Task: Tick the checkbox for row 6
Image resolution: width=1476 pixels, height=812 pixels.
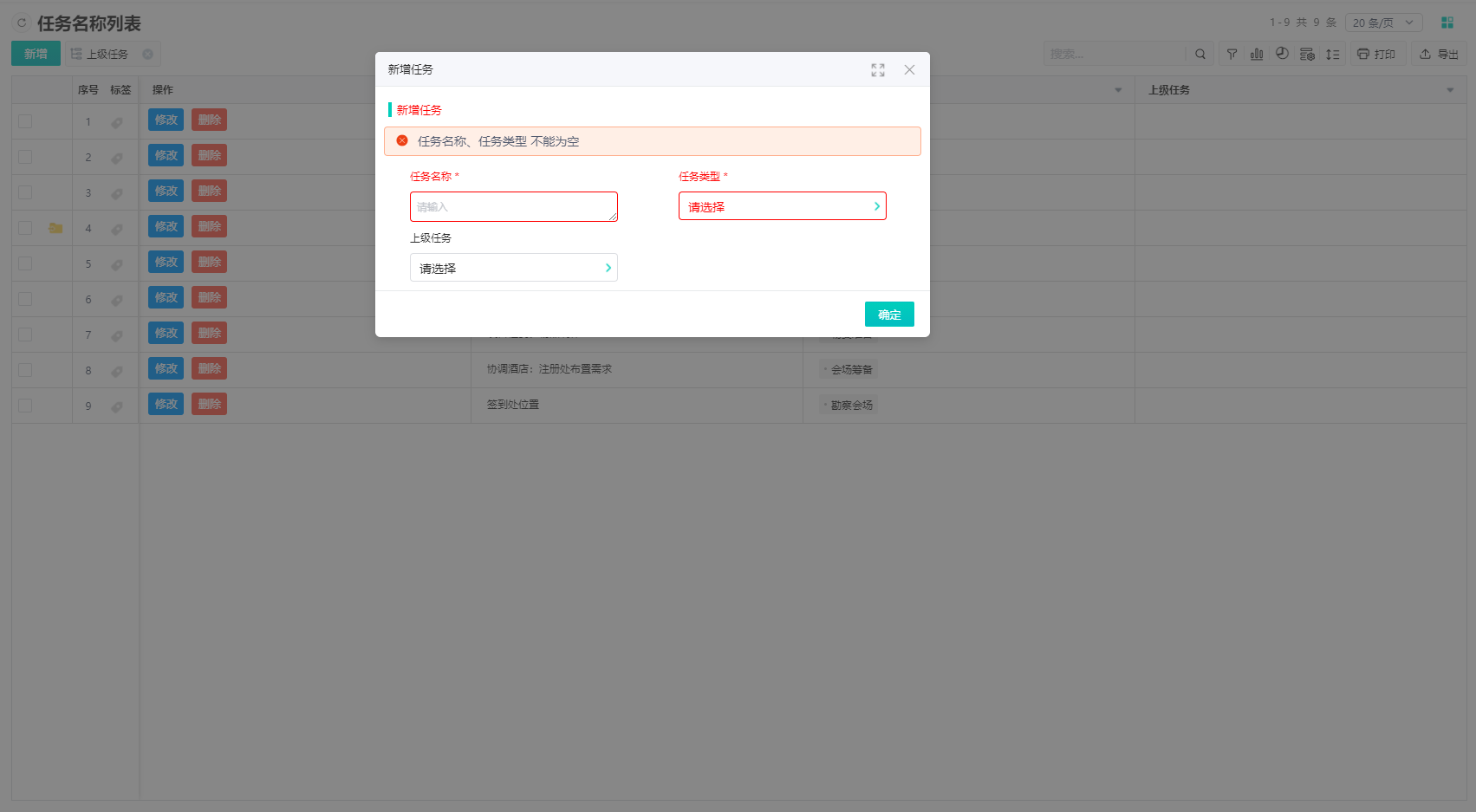Action: (x=25, y=299)
